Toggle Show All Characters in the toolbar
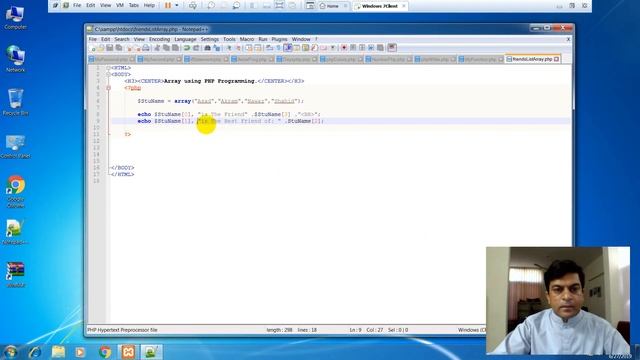640x360 pixels. click(x=279, y=48)
